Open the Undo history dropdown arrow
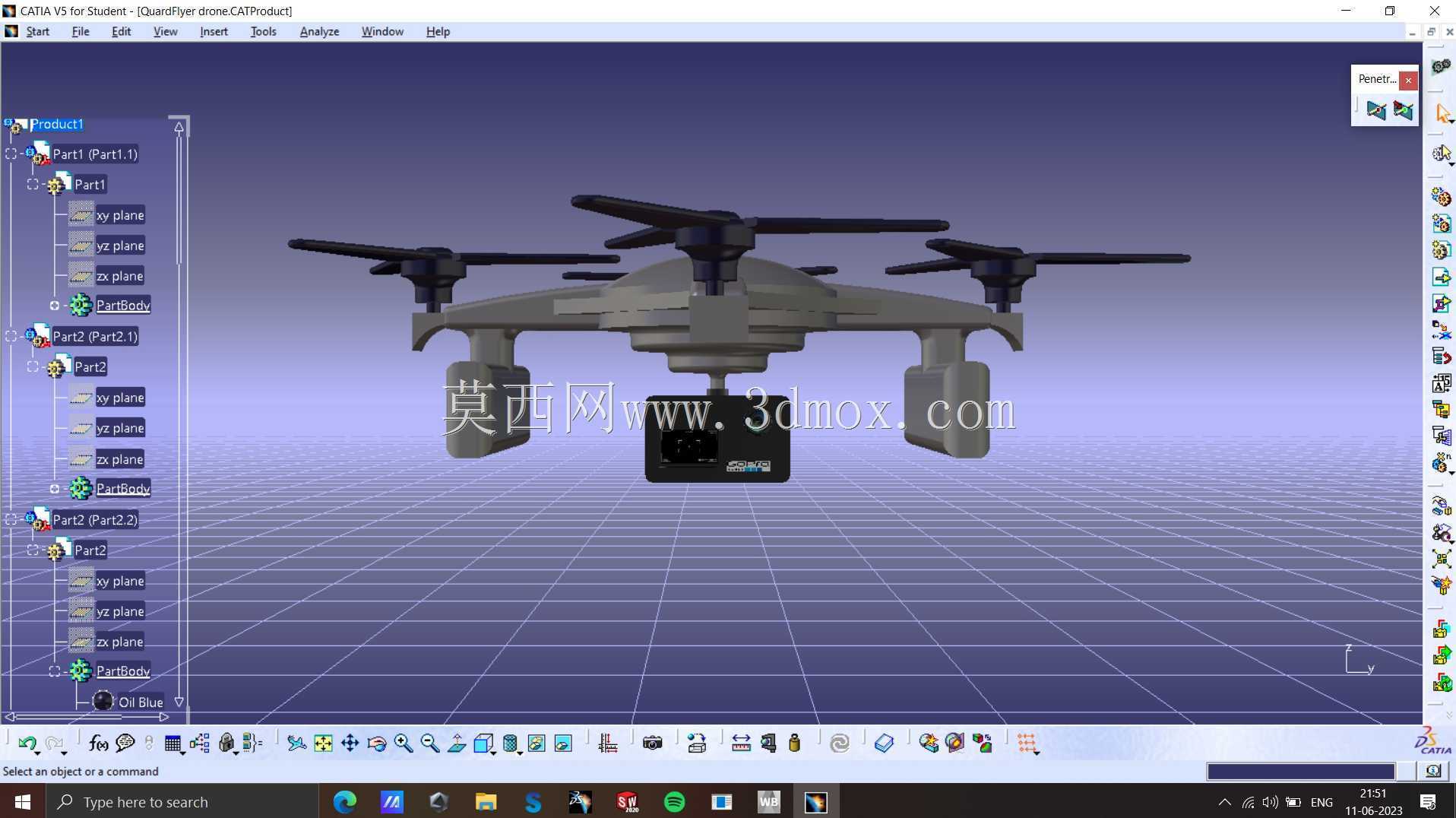The image size is (1456, 818). click(x=37, y=753)
